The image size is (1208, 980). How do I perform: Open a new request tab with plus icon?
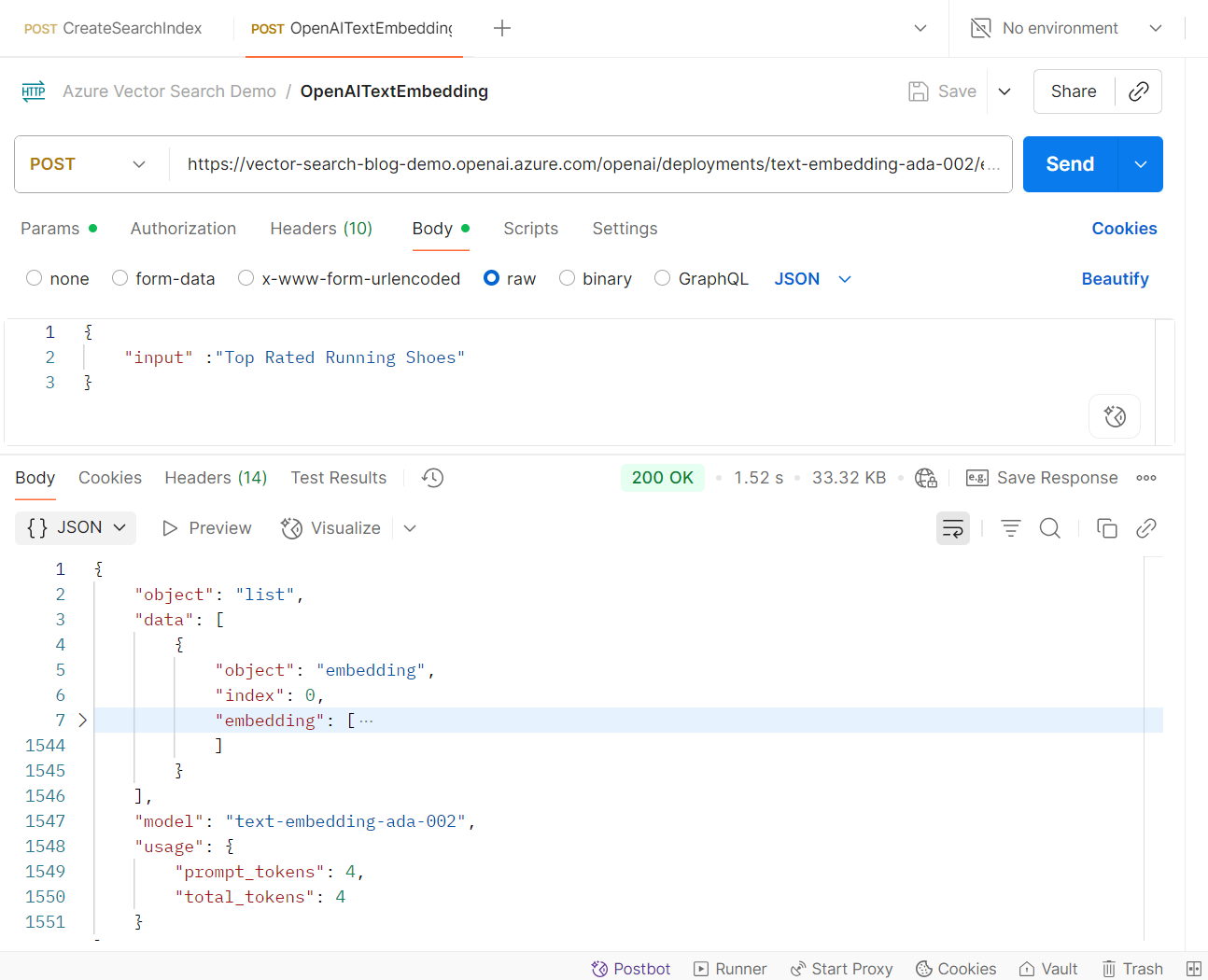click(502, 28)
